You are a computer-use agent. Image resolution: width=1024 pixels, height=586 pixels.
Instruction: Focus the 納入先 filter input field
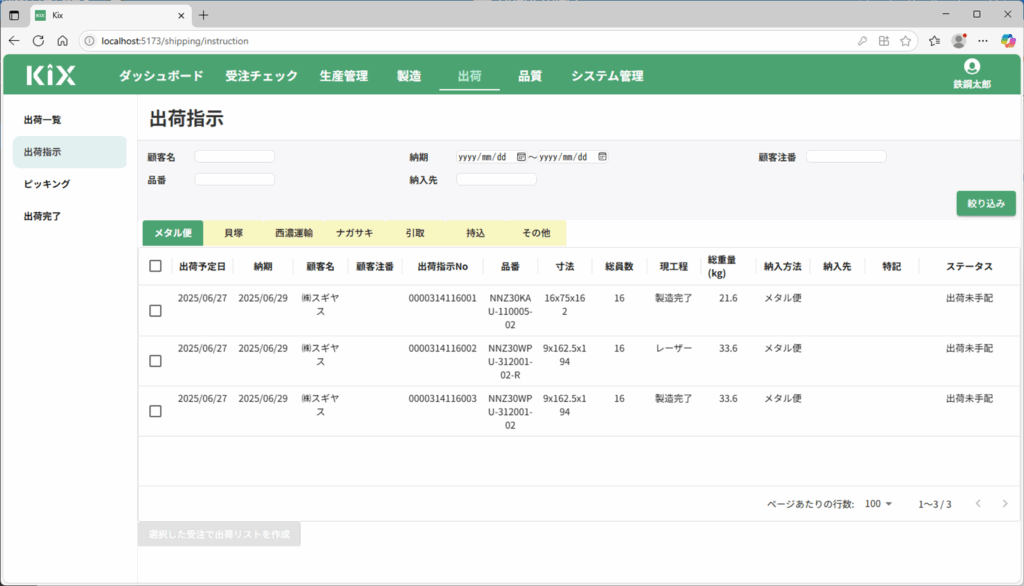(496, 180)
